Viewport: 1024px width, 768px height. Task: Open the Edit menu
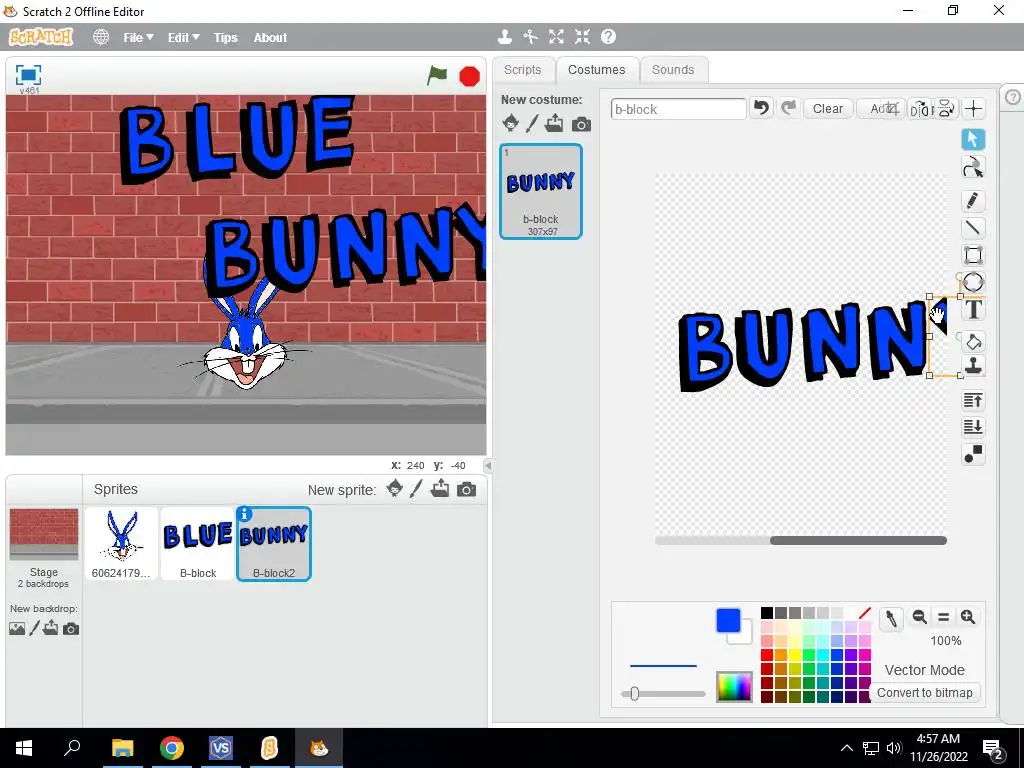point(184,37)
